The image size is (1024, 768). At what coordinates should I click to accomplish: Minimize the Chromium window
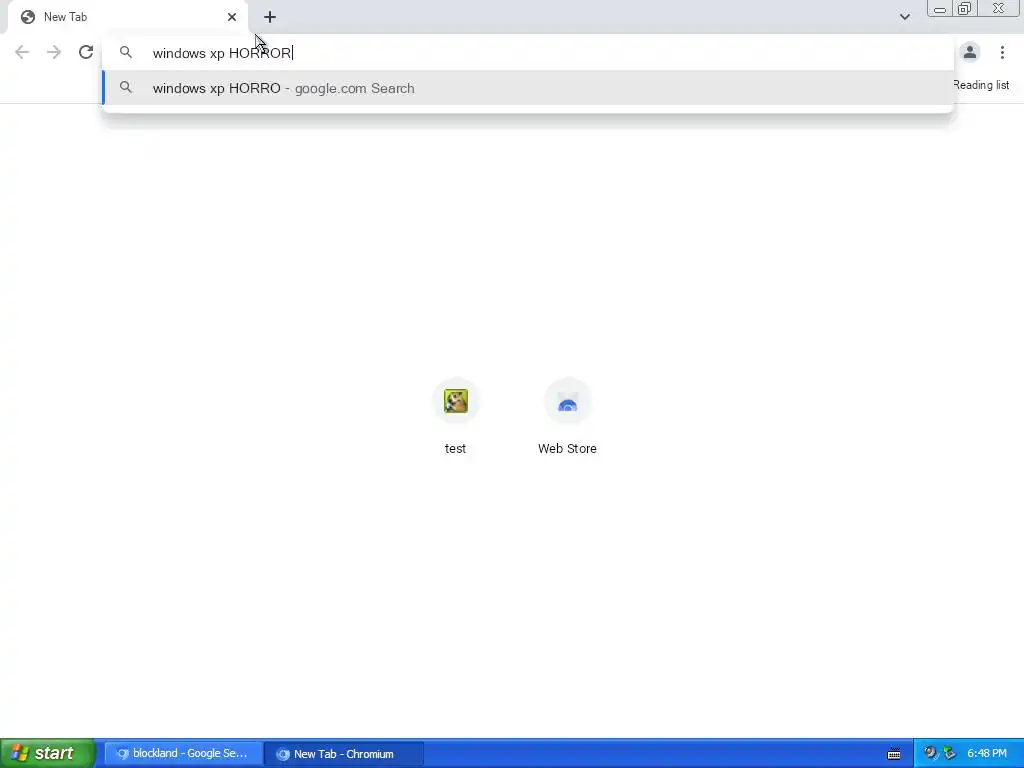pyautogui.click(x=940, y=9)
